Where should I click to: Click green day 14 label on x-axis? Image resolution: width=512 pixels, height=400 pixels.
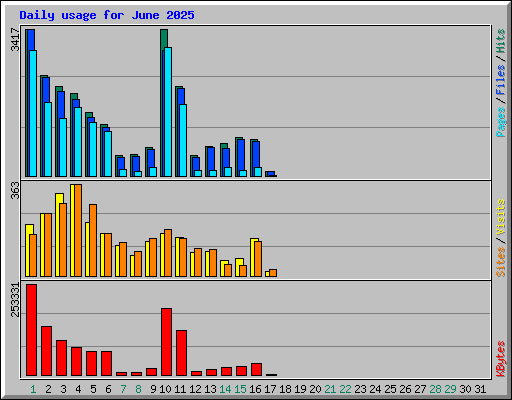(225, 389)
